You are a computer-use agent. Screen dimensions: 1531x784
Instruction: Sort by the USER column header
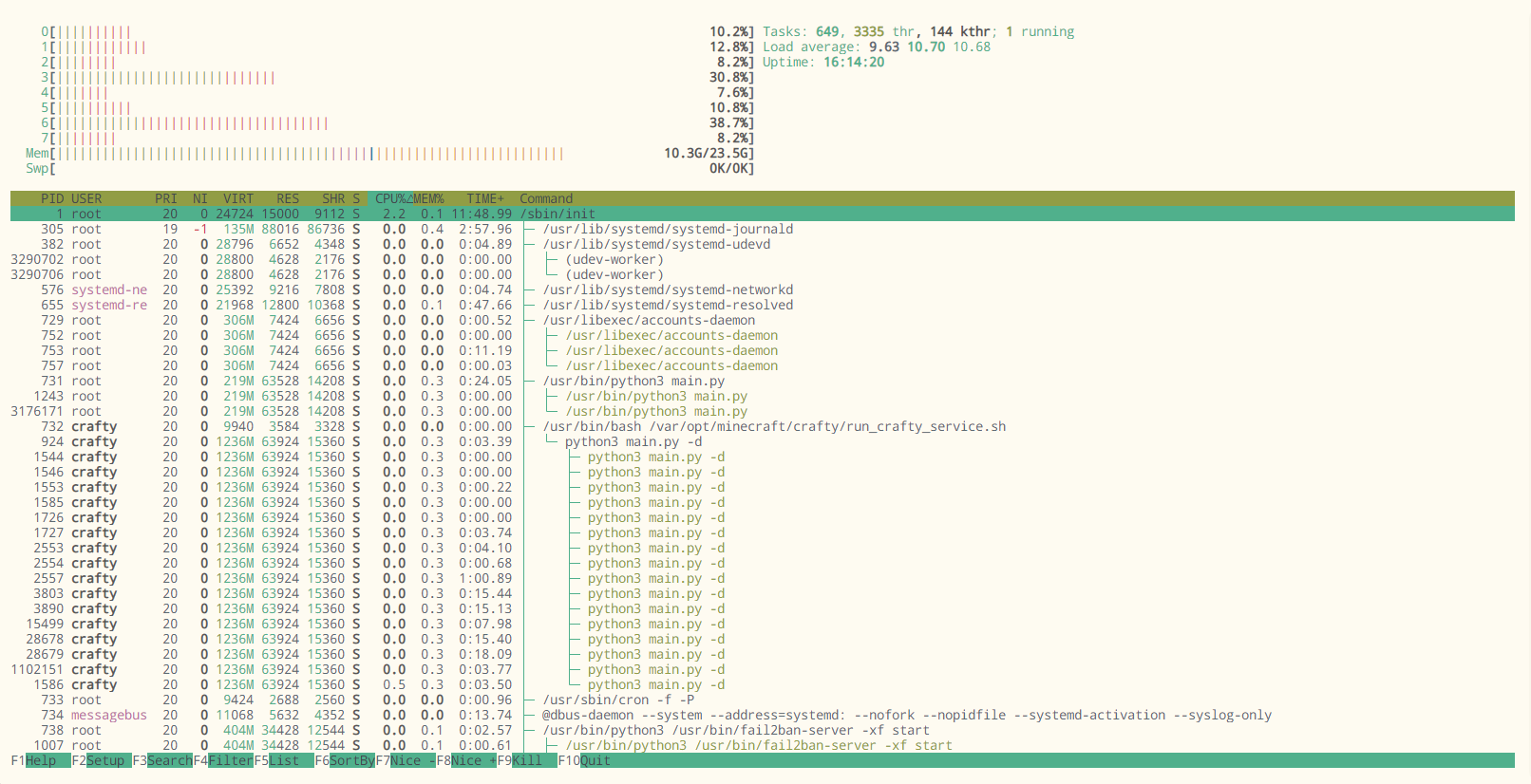[86, 198]
